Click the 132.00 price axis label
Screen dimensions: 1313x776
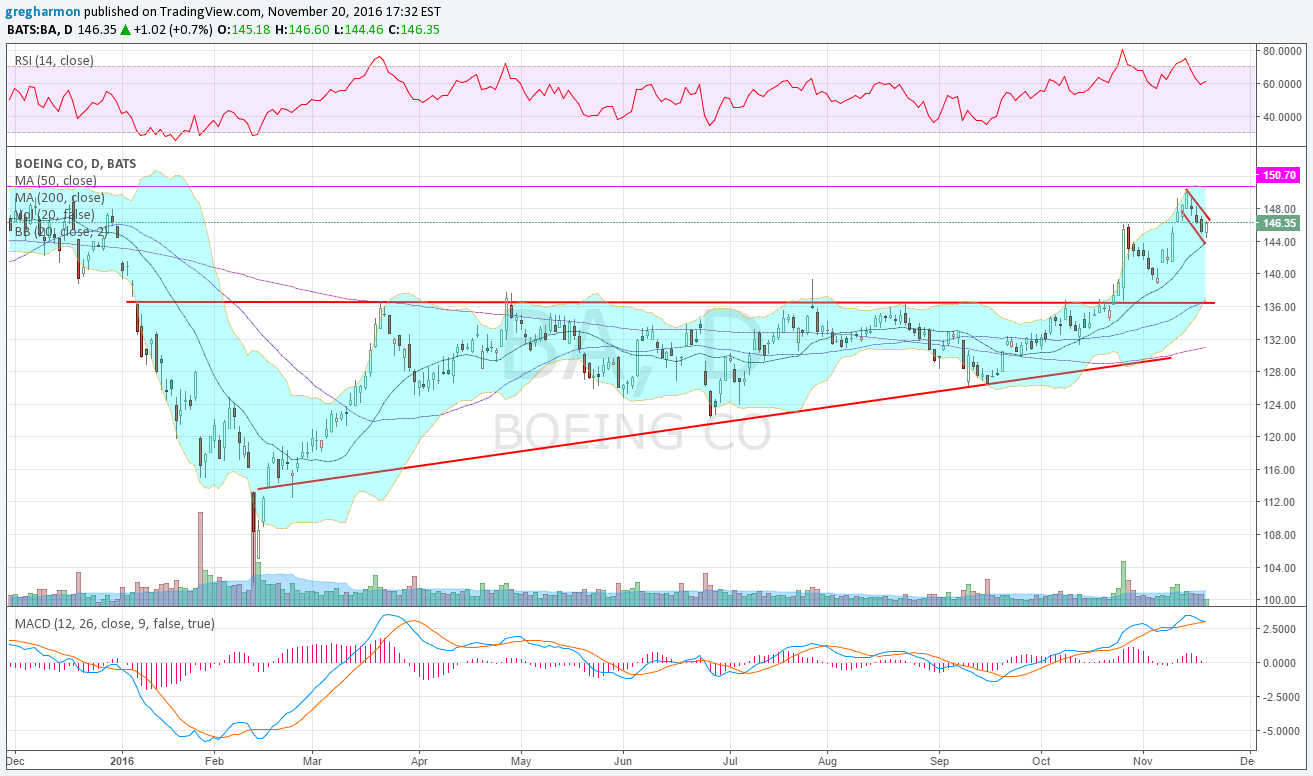coord(1278,340)
